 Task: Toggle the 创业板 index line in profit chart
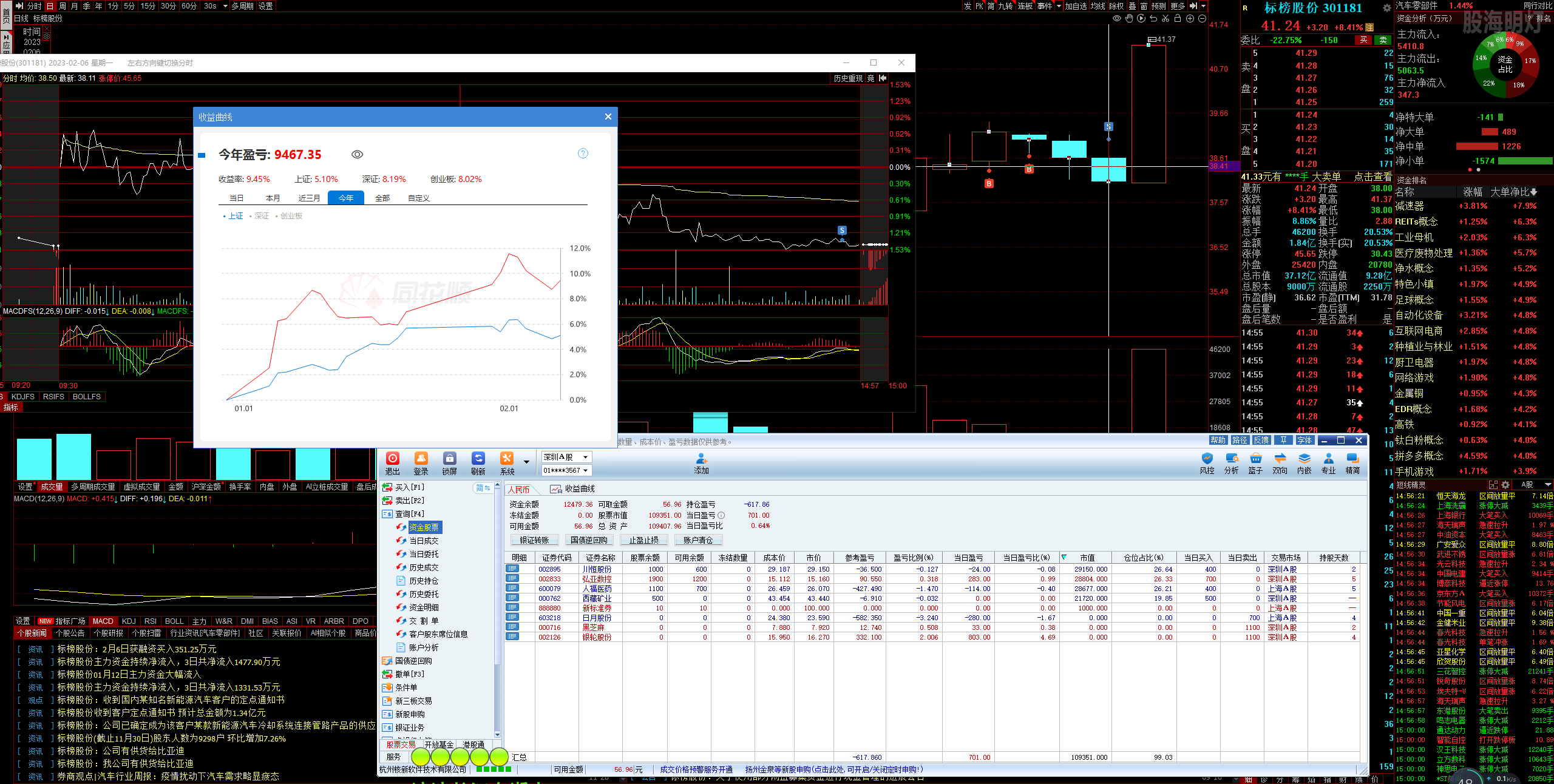coord(289,216)
